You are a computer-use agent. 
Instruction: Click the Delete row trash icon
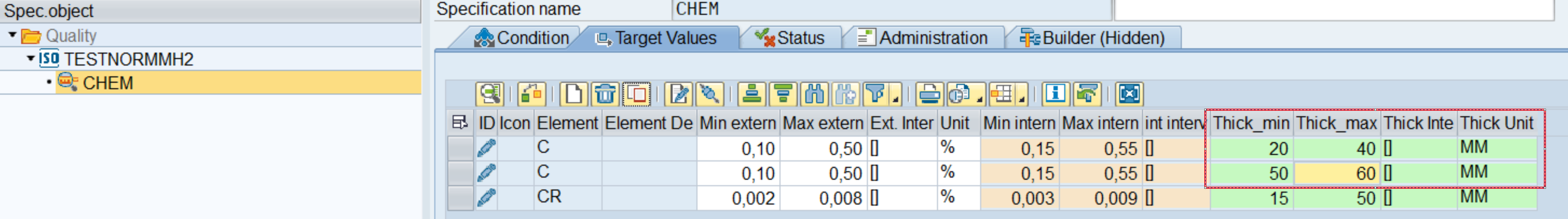(605, 94)
